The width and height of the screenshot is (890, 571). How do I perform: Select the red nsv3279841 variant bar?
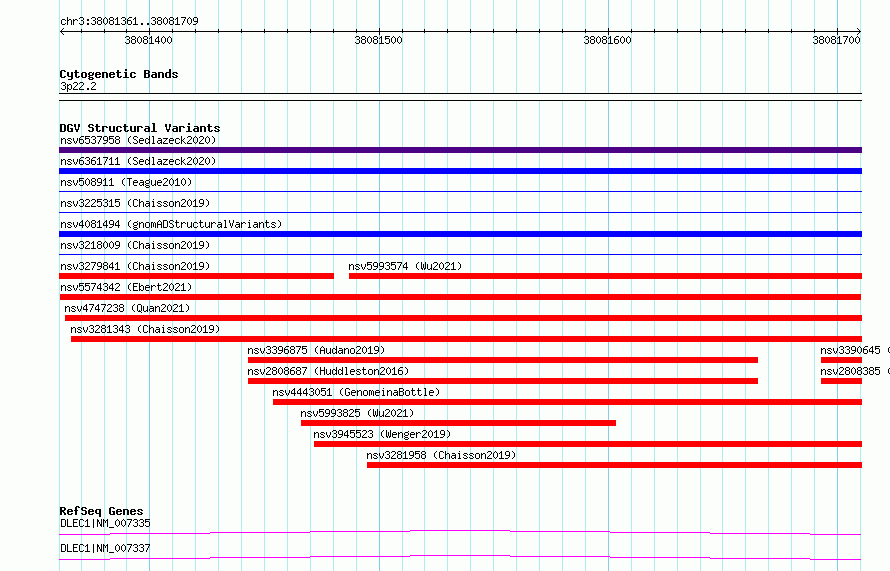point(196,276)
